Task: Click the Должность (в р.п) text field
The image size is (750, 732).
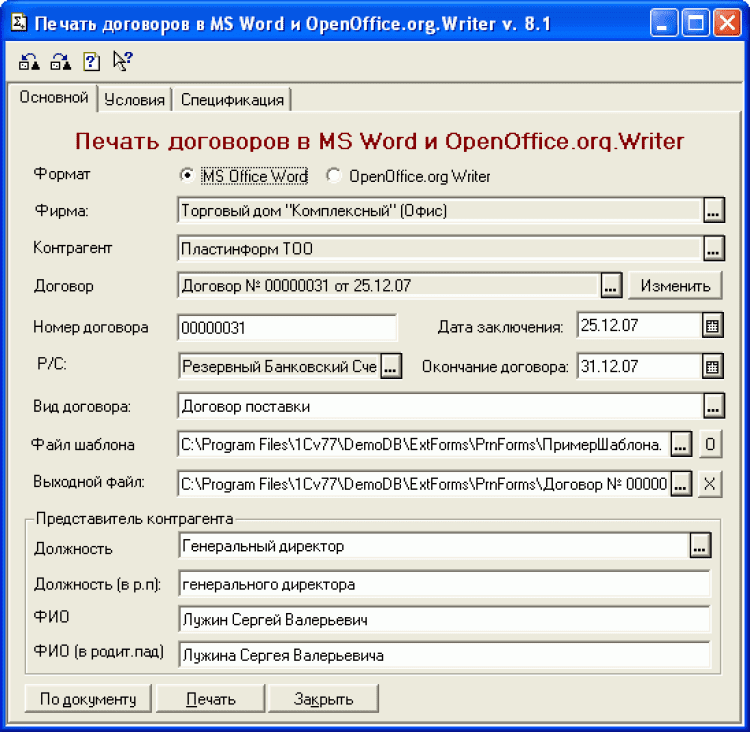Action: click(x=444, y=584)
